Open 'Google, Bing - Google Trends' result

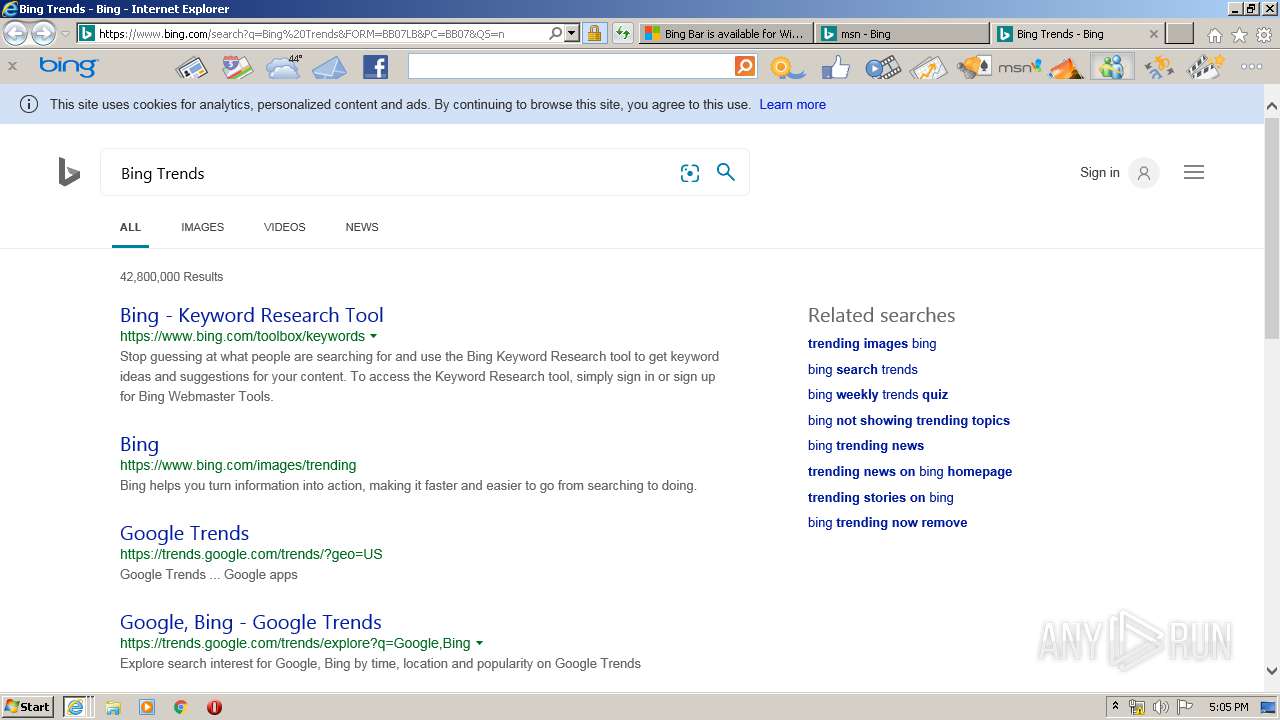tap(250, 622)
